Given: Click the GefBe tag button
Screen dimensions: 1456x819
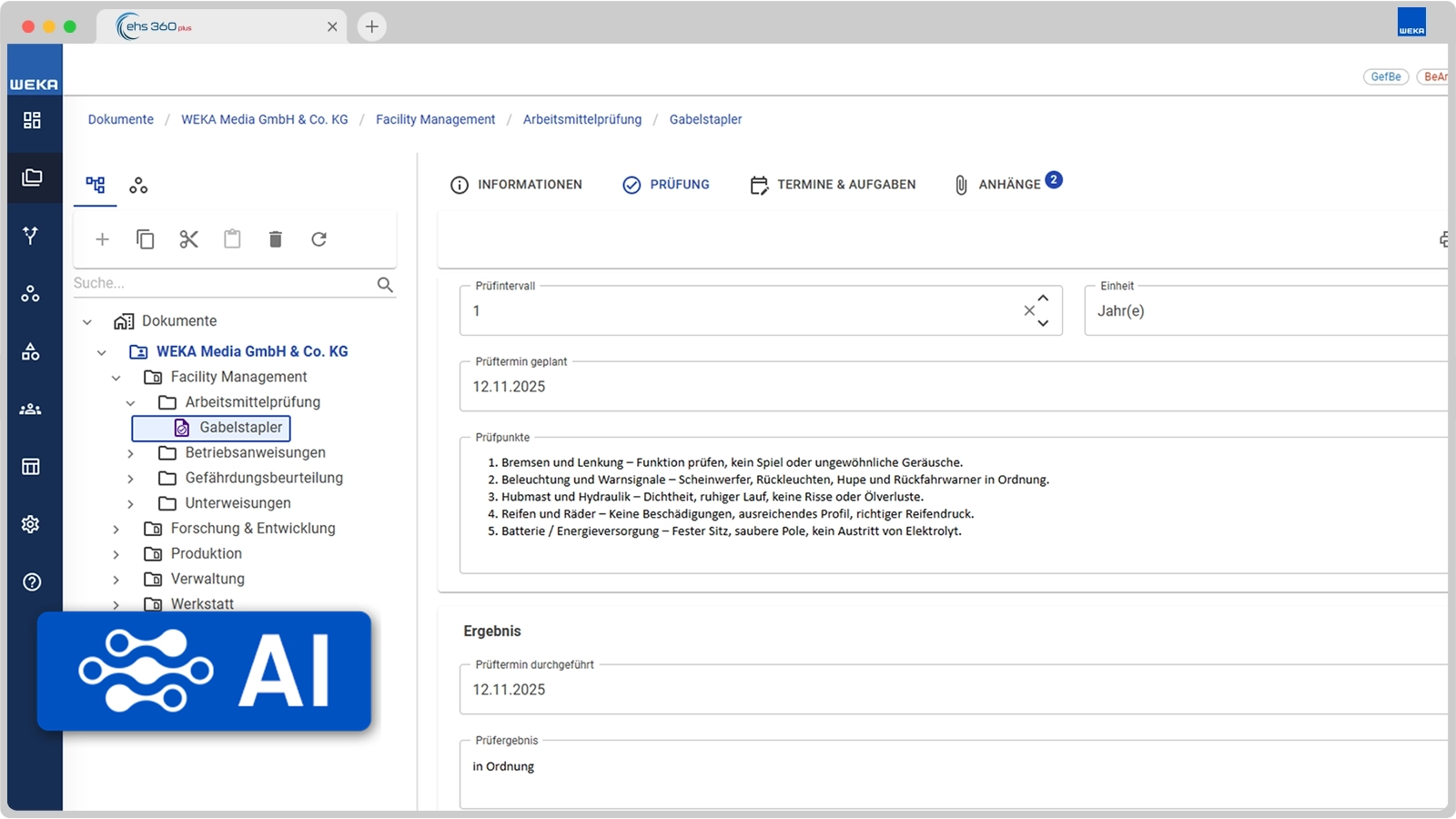Looking at the screenshot, I should coord(1386,77).
